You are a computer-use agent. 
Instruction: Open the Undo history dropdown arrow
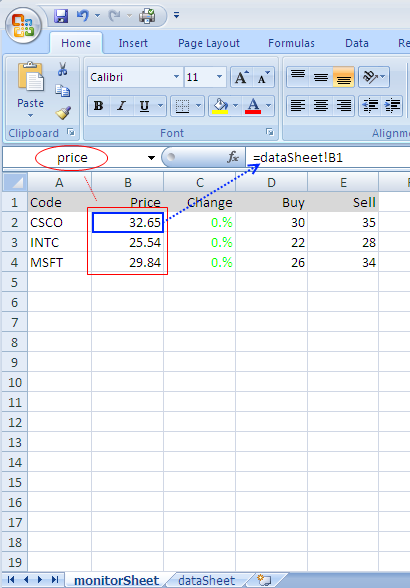tap(98, 16)
